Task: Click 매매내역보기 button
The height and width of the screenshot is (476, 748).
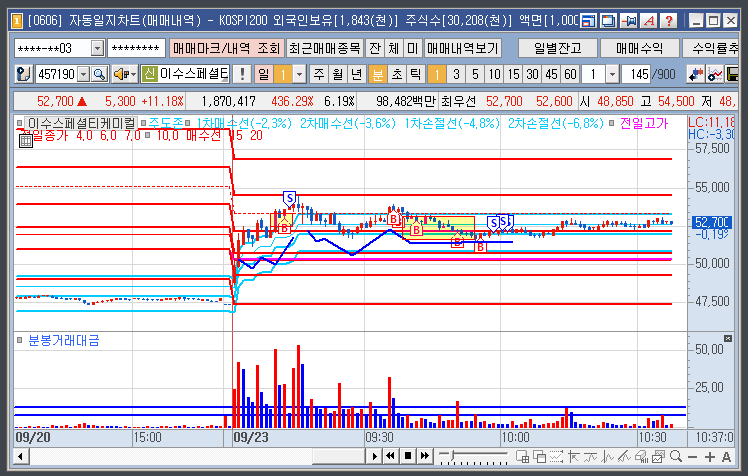Action: click(x=462, y=48)
